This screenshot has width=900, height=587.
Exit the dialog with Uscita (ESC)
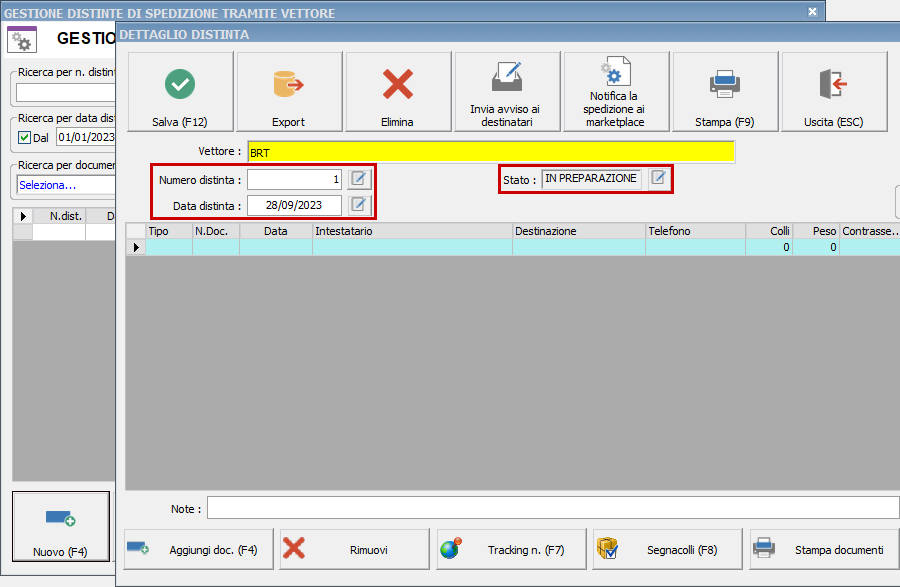click(x=833, y=92)
